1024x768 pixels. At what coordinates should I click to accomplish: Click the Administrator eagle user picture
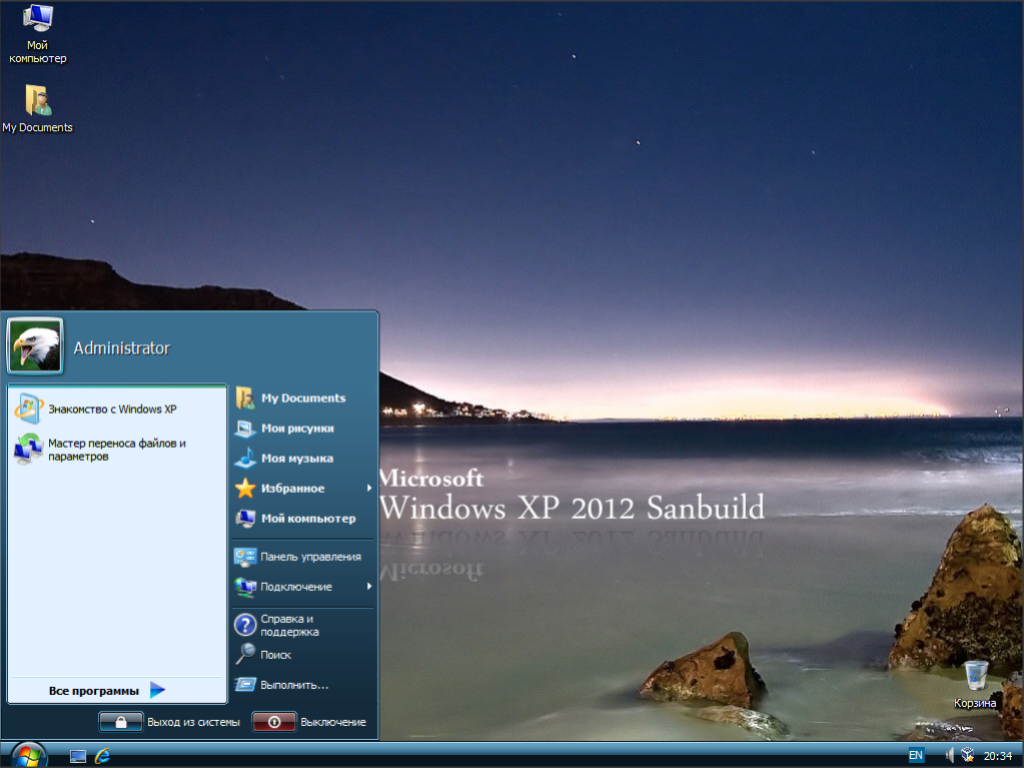click(35, 345)
